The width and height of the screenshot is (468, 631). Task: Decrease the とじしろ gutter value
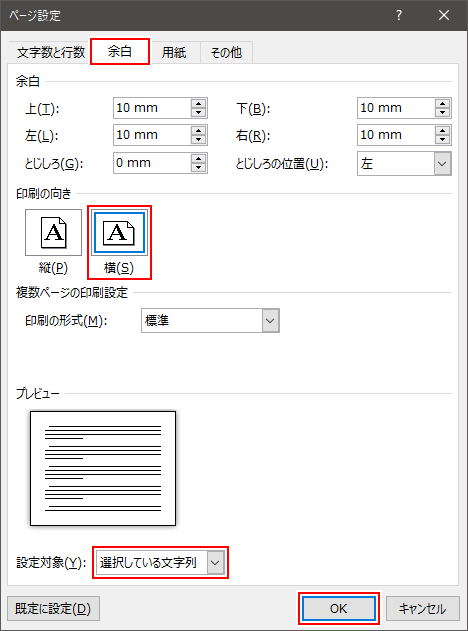tap(198, 168)
